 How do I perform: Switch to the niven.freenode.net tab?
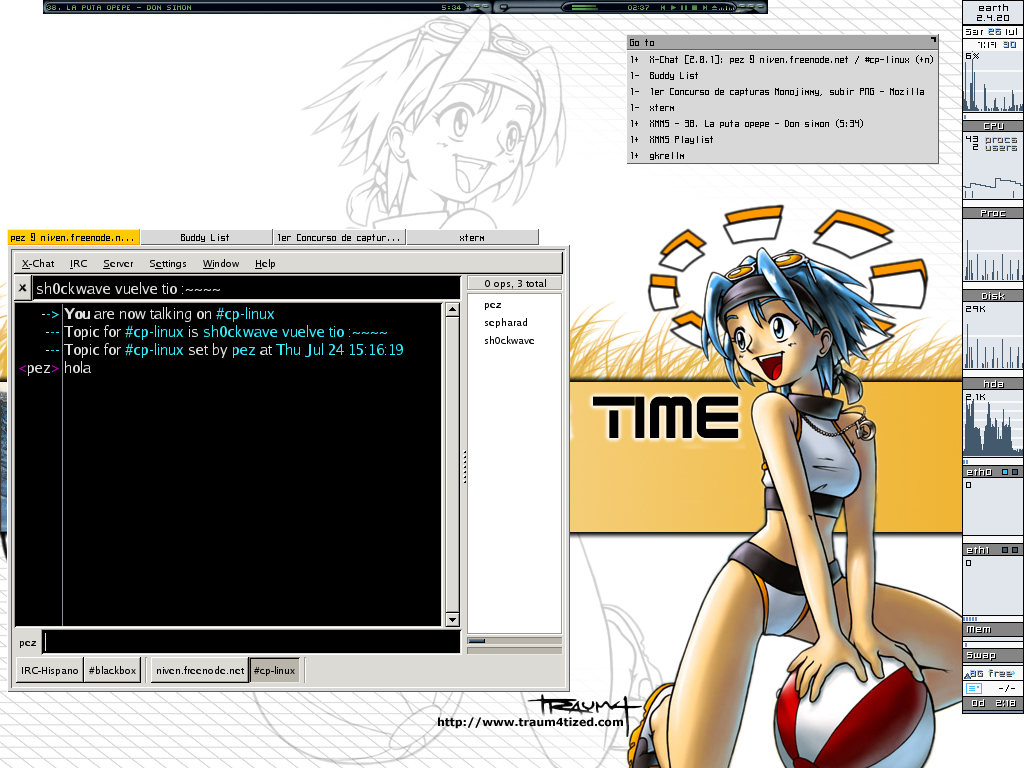(x=200, y=670)
